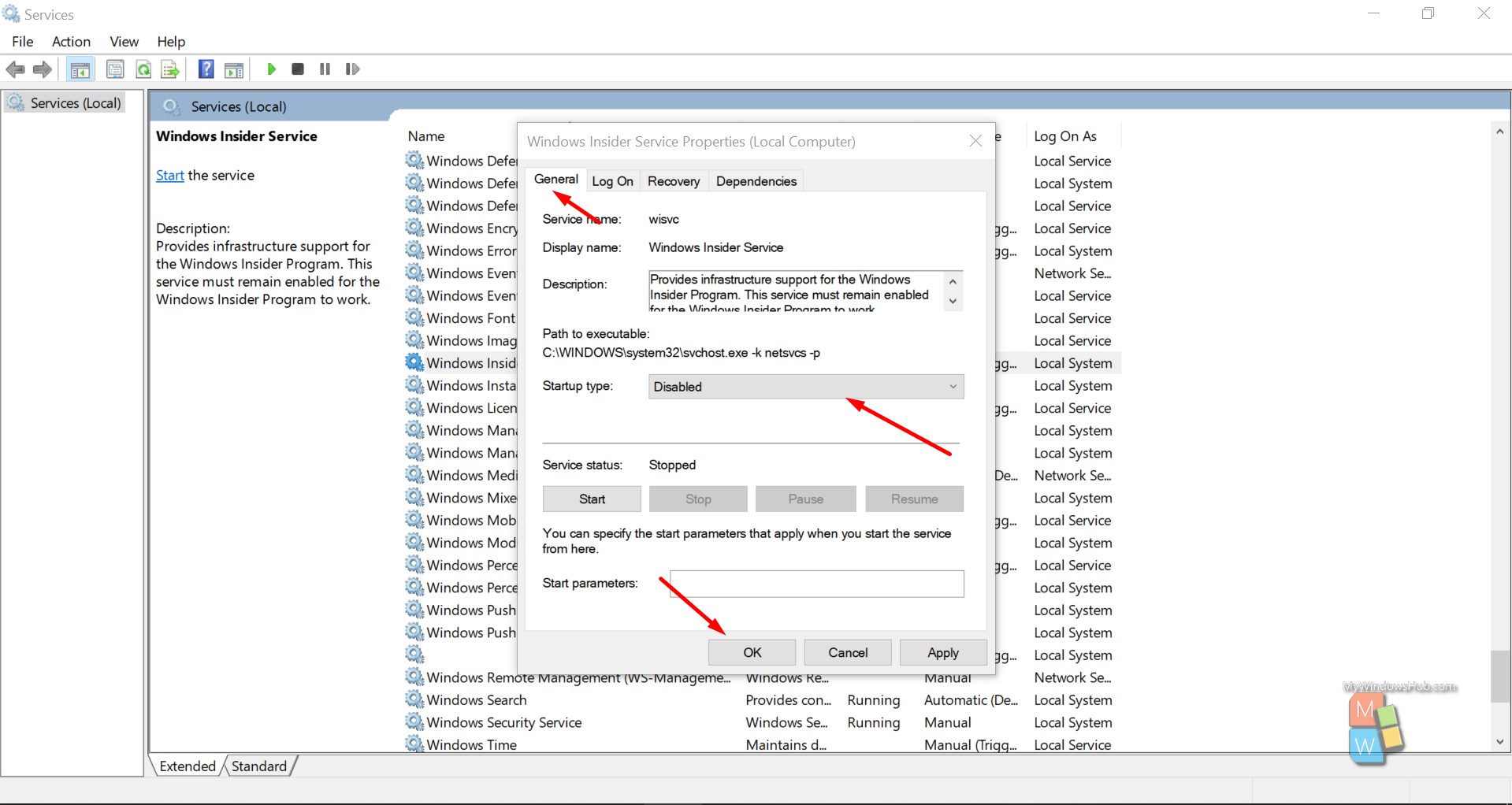Click gear icon beside Windows Remote Management
Image resolution: width=1512 pixels, height=805 pixels.
point(414,677)
